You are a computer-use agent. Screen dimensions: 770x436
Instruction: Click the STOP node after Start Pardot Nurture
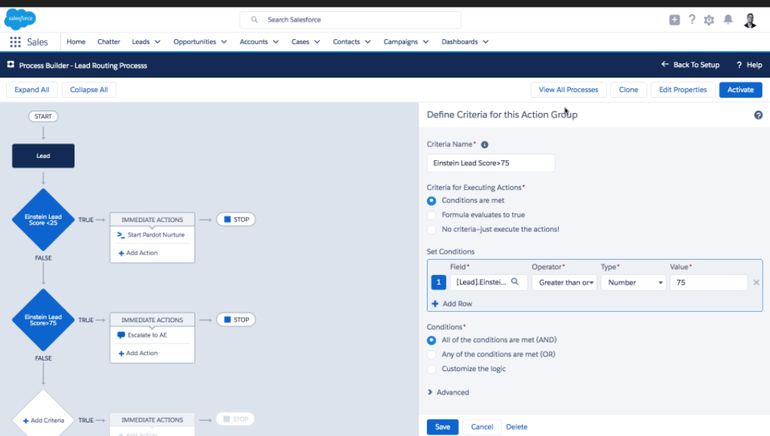coord(236,219)
